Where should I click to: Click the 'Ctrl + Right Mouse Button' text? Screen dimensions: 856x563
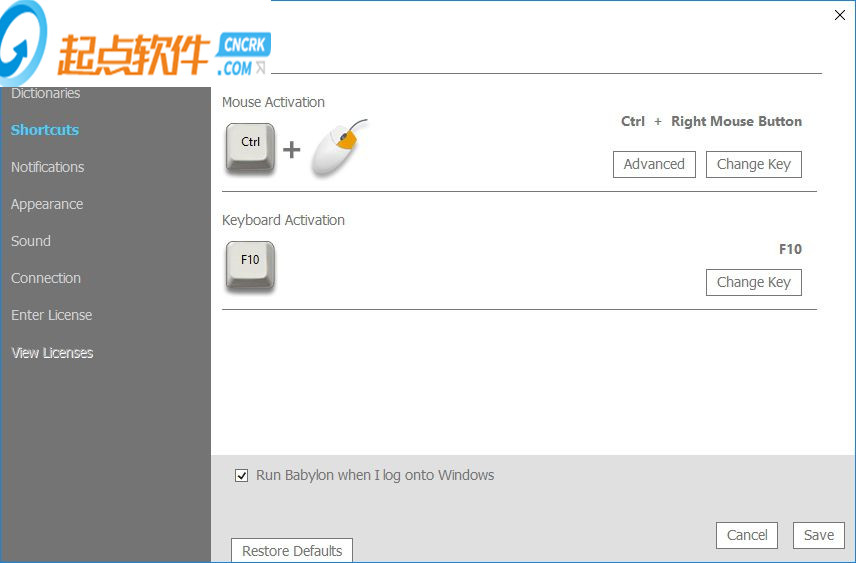pyautogui.click(x=711, y=121)
